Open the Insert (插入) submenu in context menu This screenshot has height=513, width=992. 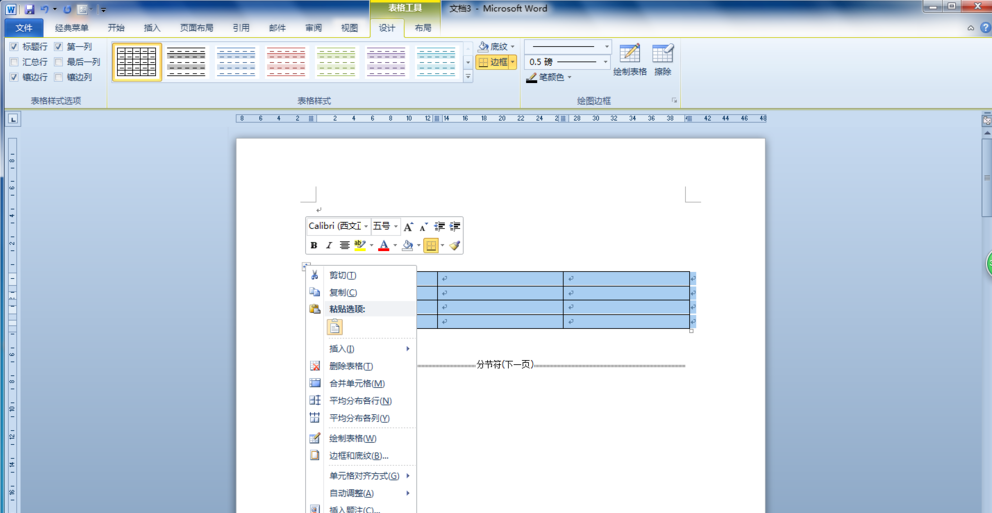click(361, 349)
